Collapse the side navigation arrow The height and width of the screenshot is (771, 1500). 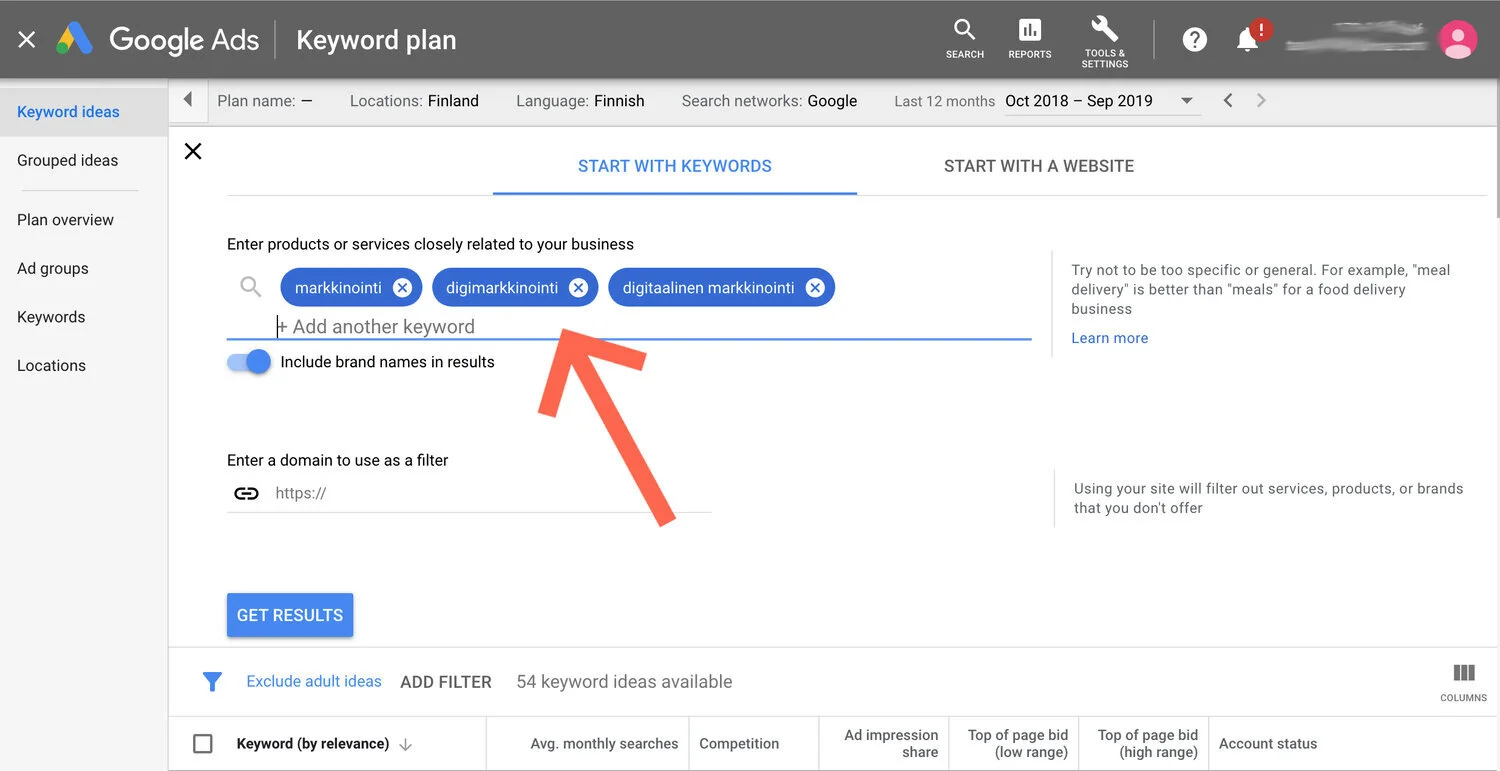coord(187,100)
